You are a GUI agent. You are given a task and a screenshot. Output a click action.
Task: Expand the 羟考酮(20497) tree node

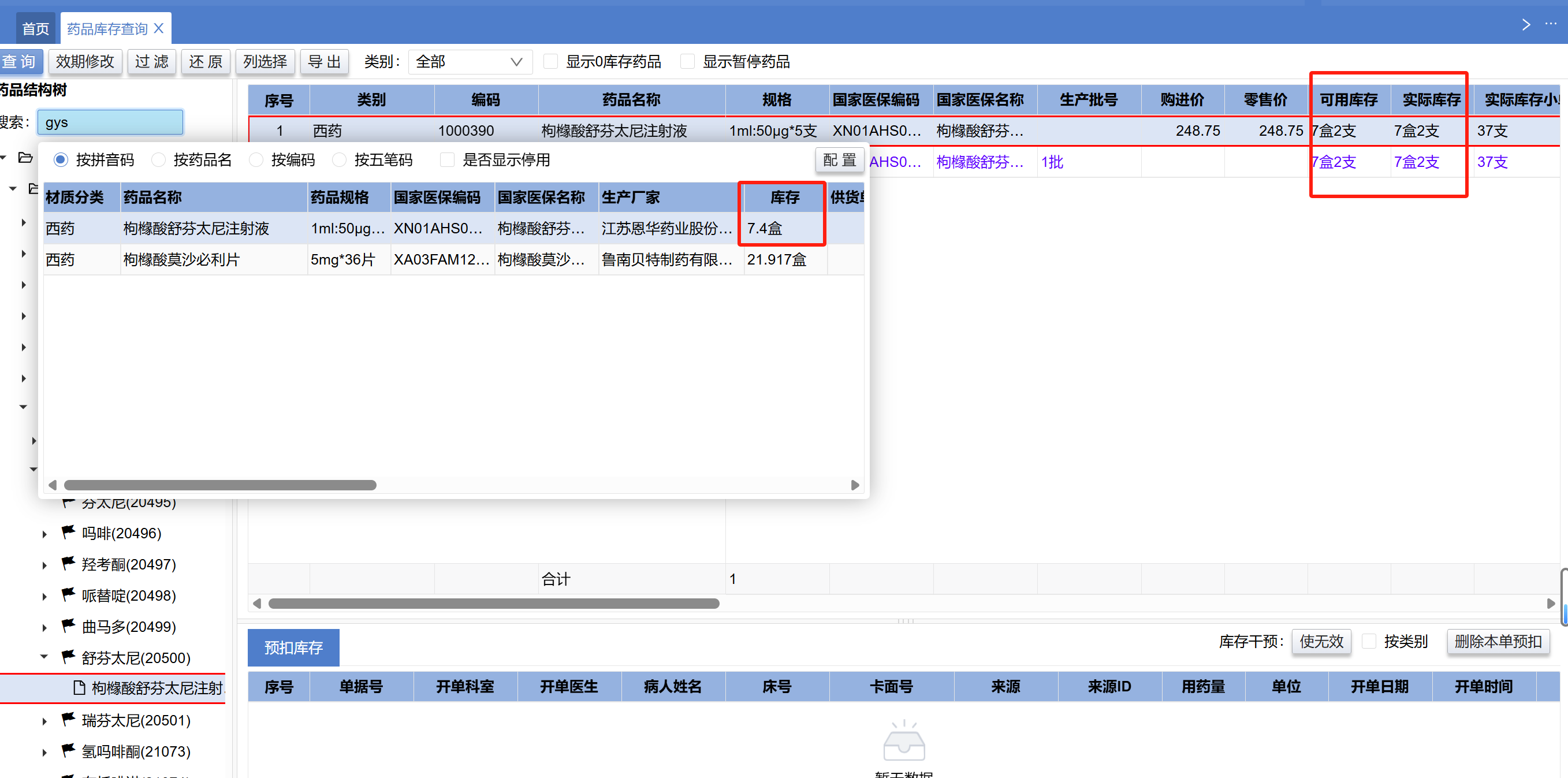coord(44,565)
